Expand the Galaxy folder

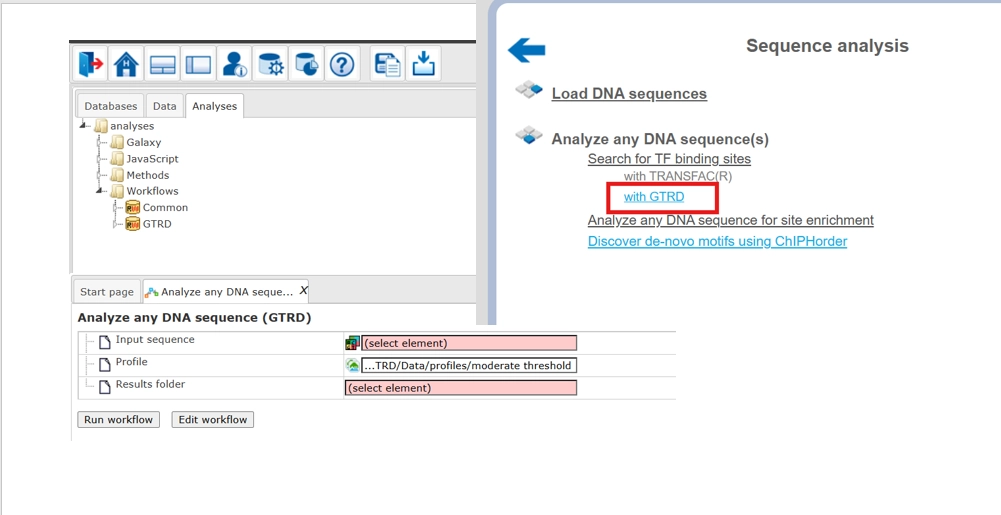(100, 142)
